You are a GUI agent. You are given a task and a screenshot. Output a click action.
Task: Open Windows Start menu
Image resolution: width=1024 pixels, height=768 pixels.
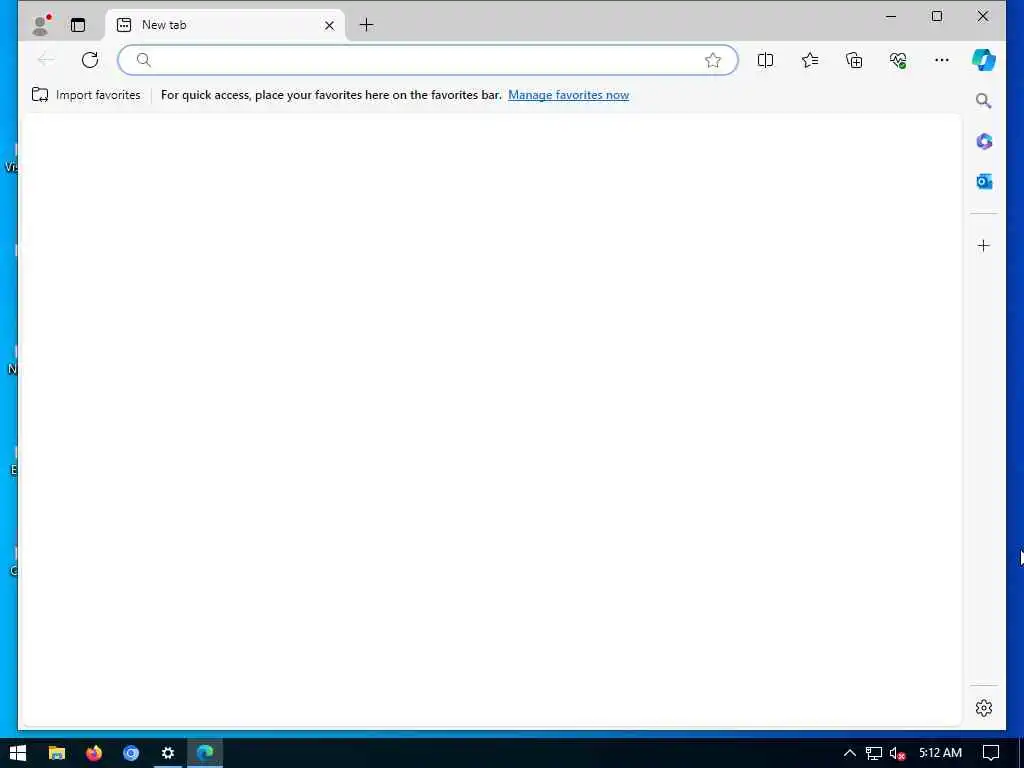pos(18,753)
